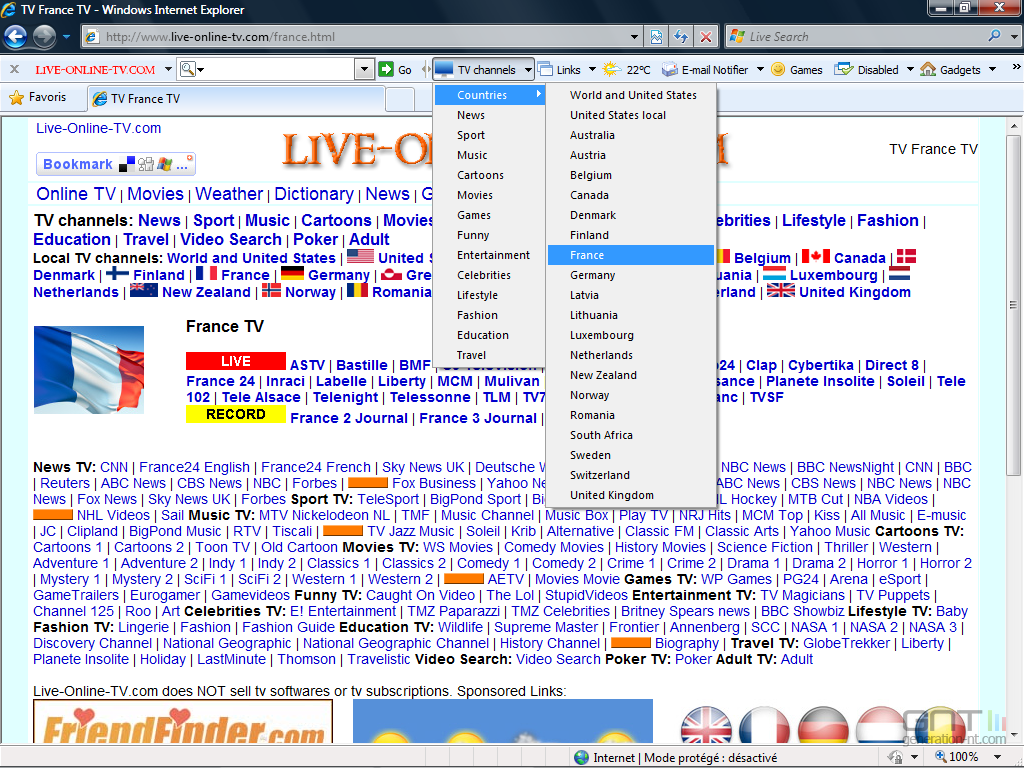1024x768 pixels.
Task: Open the toolbar weather 22°C icon
Action: pos(611,69)
